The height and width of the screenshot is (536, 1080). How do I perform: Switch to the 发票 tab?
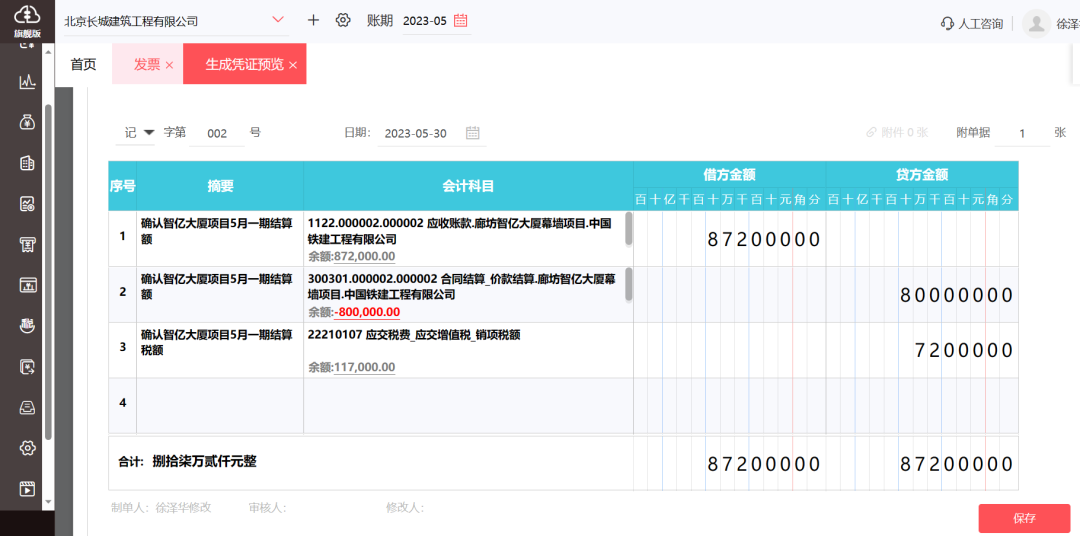click(x=147, y=64)
